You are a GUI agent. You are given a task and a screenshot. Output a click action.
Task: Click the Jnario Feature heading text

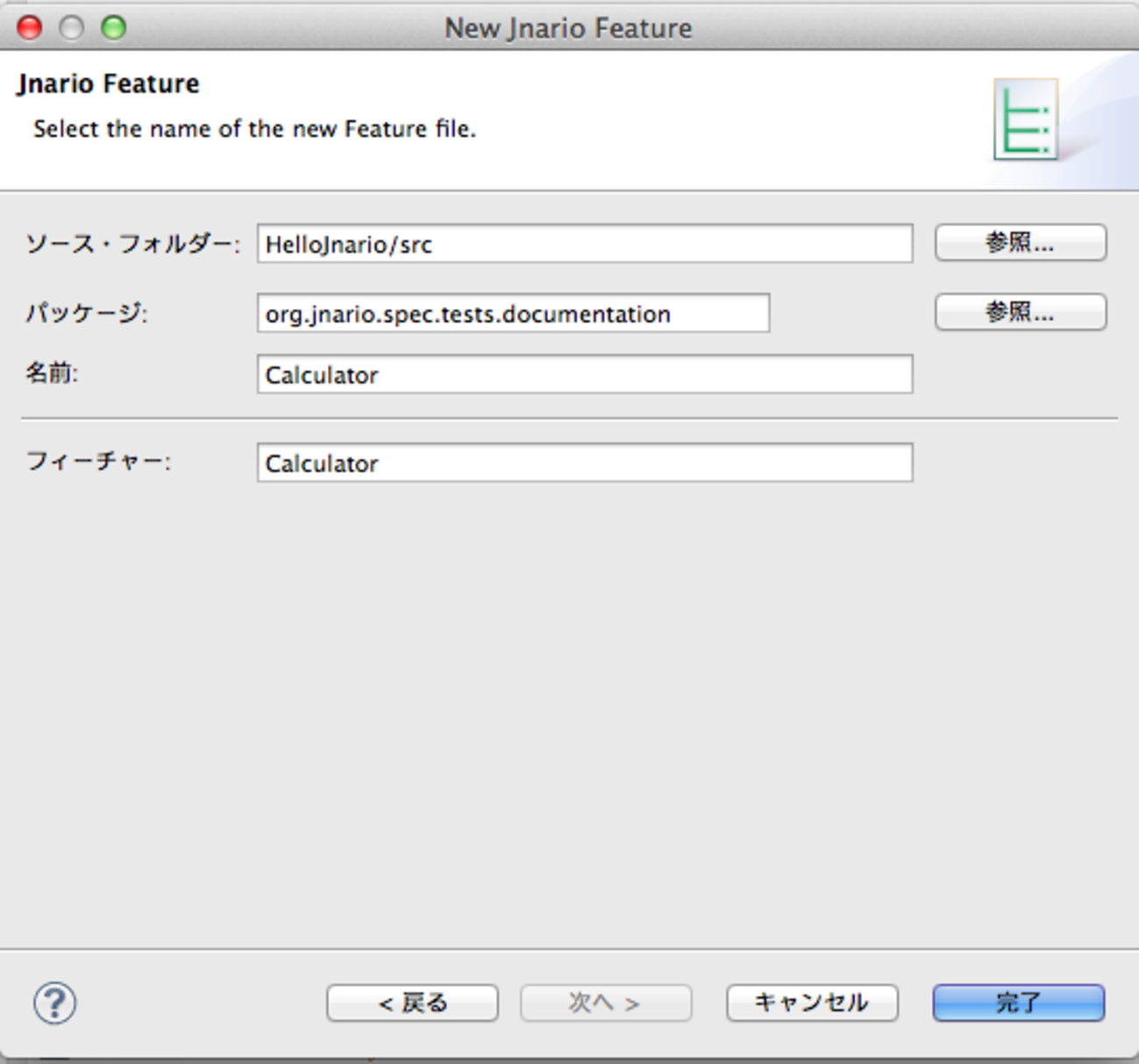click(x=108, y=84)
